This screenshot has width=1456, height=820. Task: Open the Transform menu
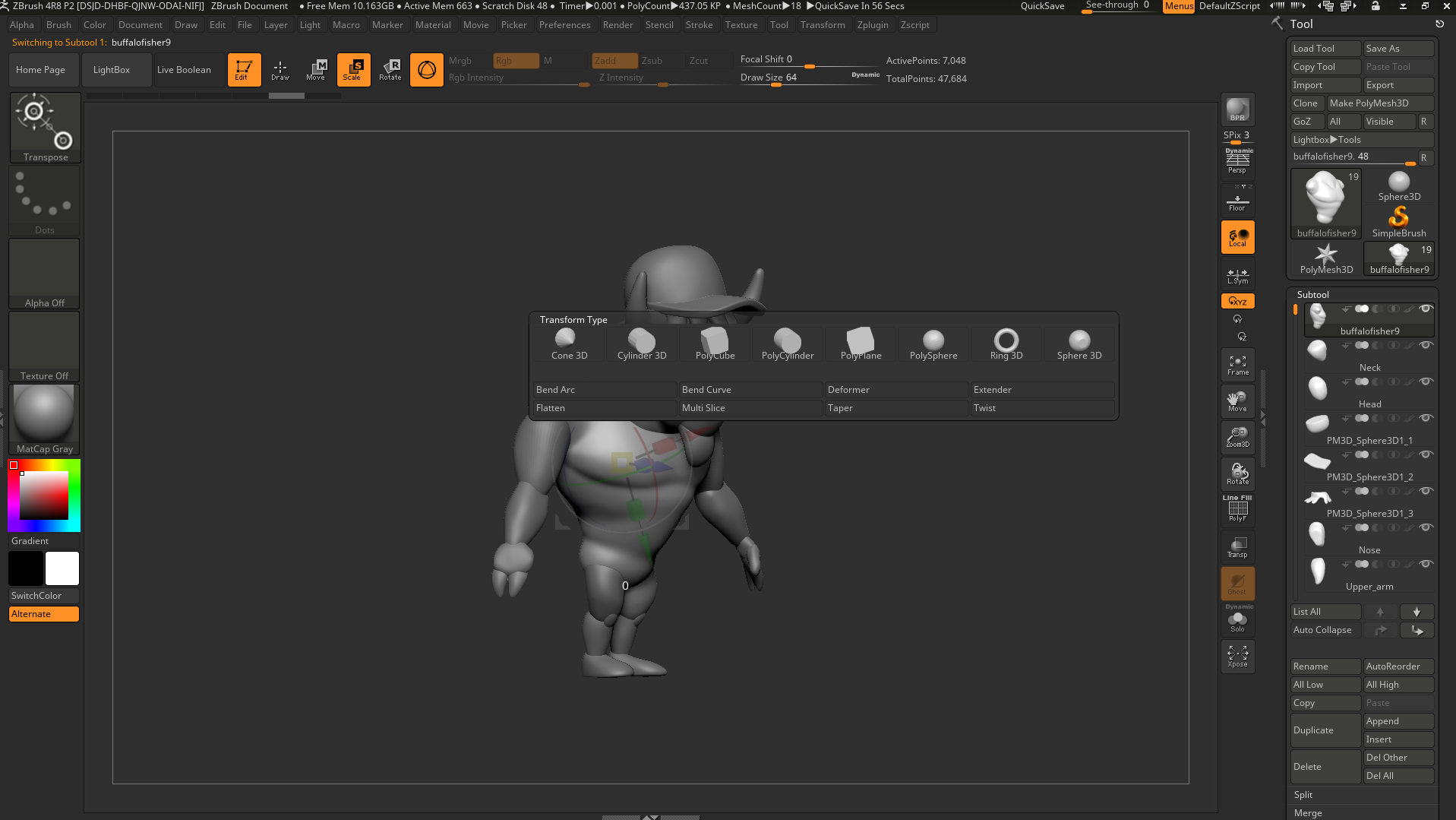click(823, 25)
